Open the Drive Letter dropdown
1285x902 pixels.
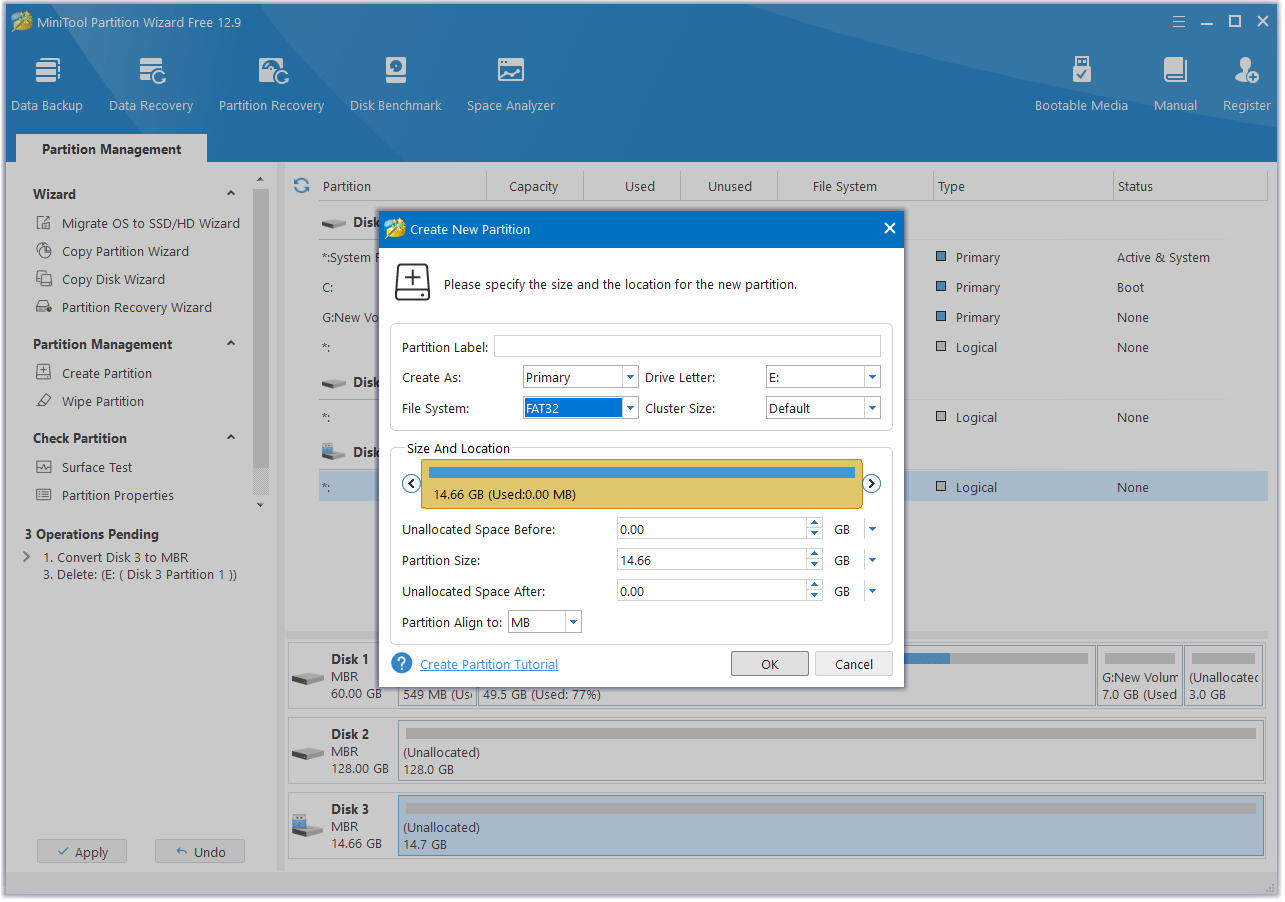coord(872,377)
